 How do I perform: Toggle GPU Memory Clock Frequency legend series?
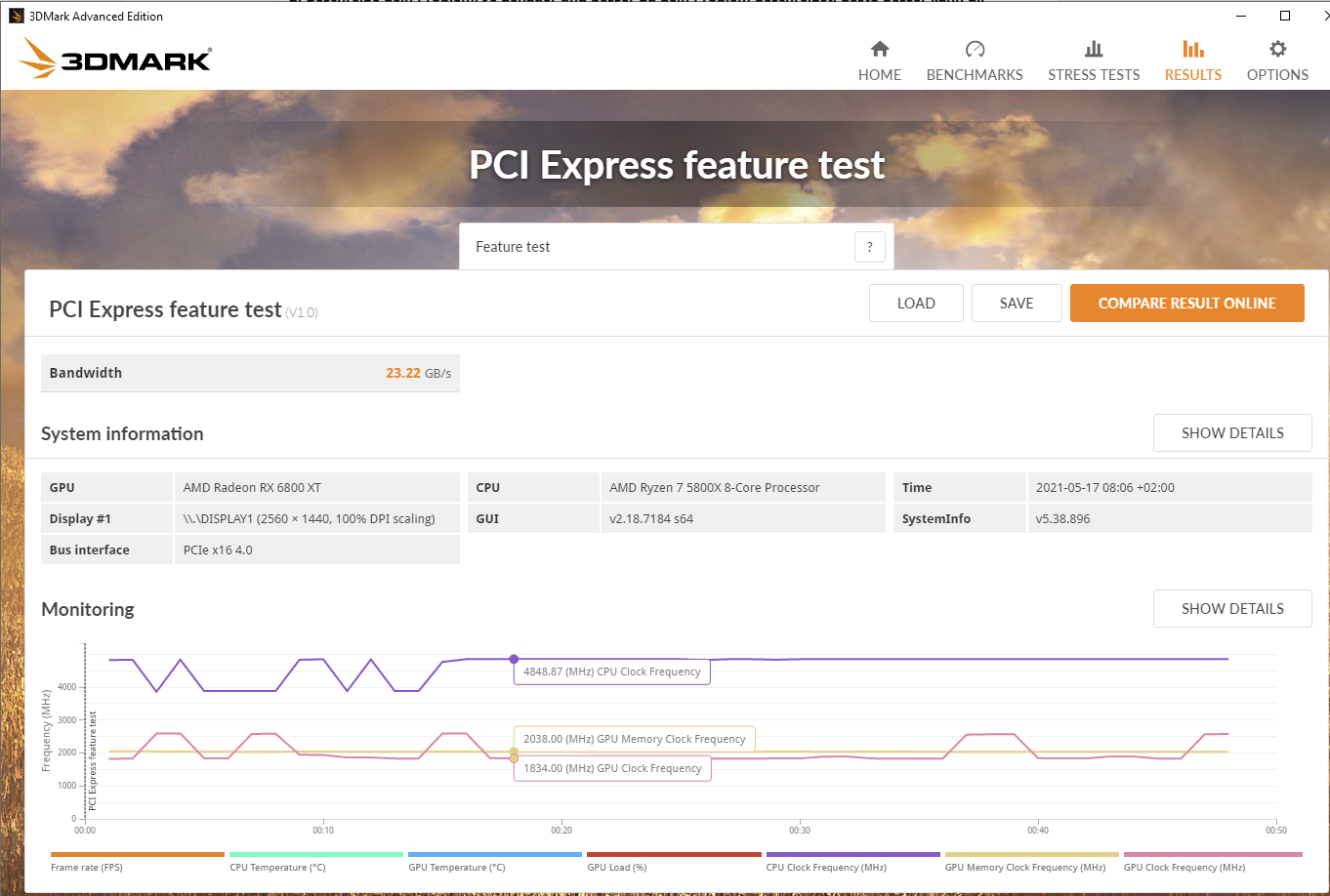tap(1032, 863)
